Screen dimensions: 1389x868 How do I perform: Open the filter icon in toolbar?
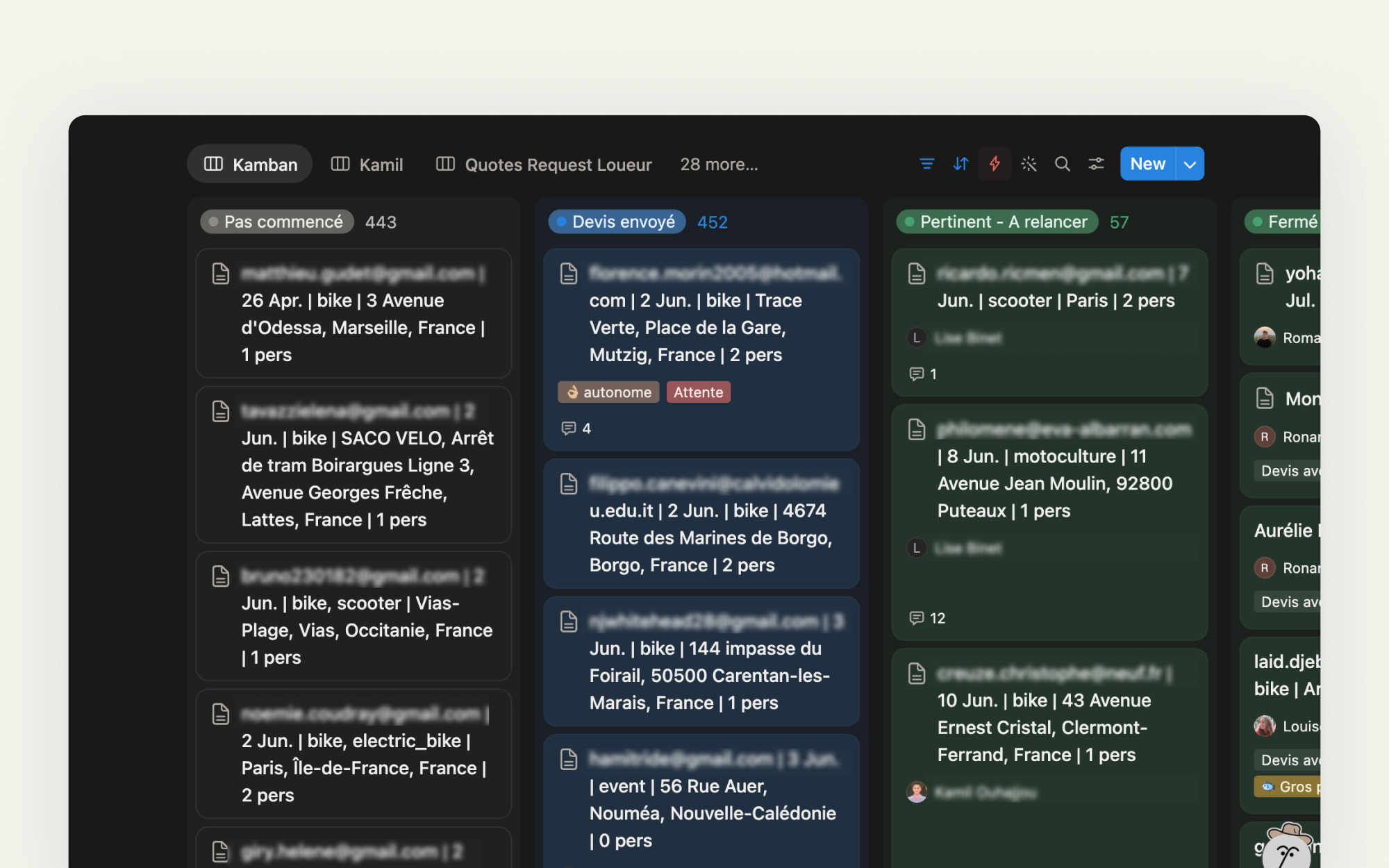[926, 164]
